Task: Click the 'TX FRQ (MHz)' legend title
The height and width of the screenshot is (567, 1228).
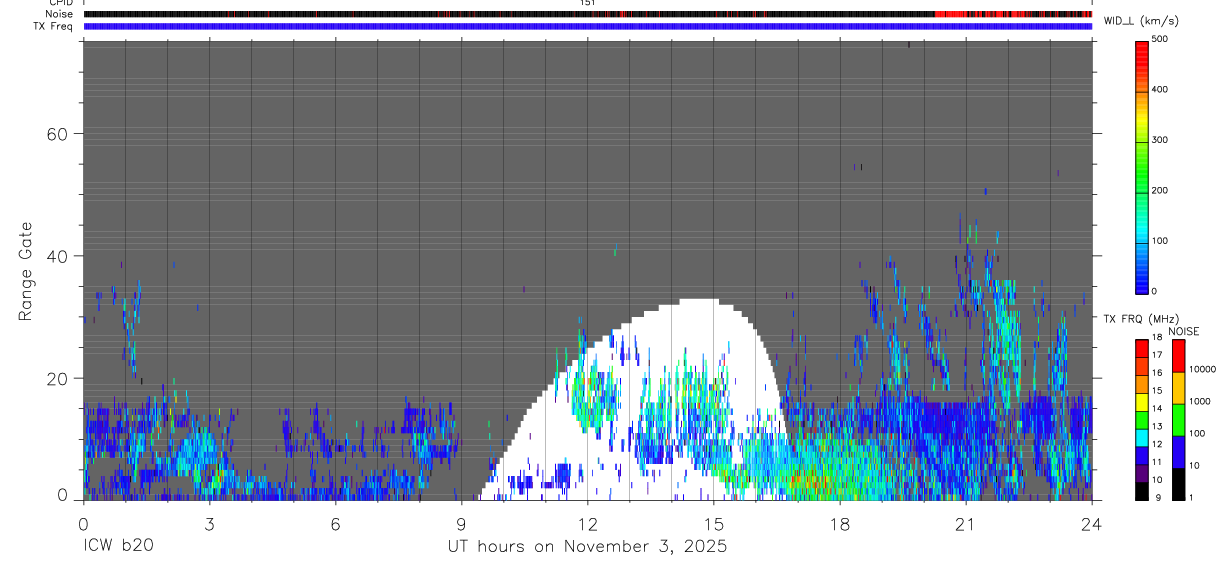Action: pos(1139,319)
